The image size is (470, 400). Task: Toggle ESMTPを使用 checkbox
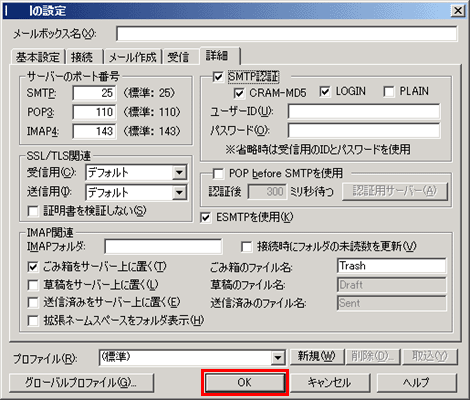click(205, 218)
